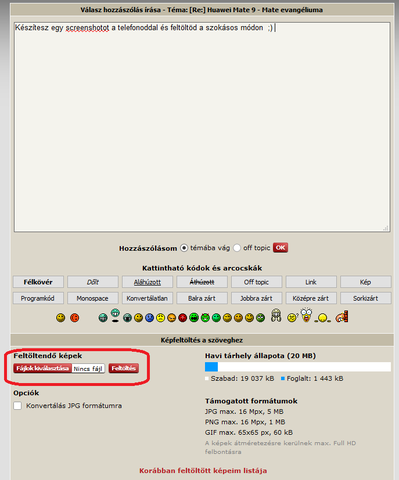This screenshot has height=480, width=399.
Task: Click the 'Szabad: 19 037 kB' text
Action: 242,379
